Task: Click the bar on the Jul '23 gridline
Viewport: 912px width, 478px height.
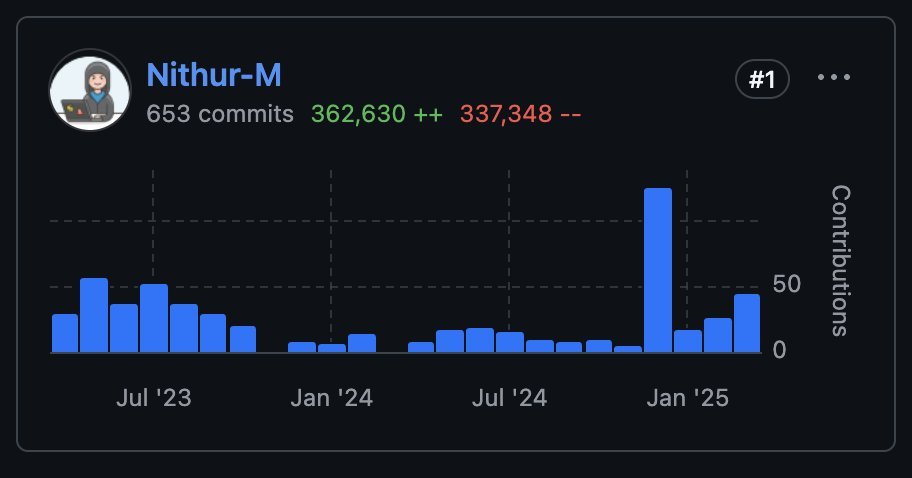Action: tap(154, 318)
